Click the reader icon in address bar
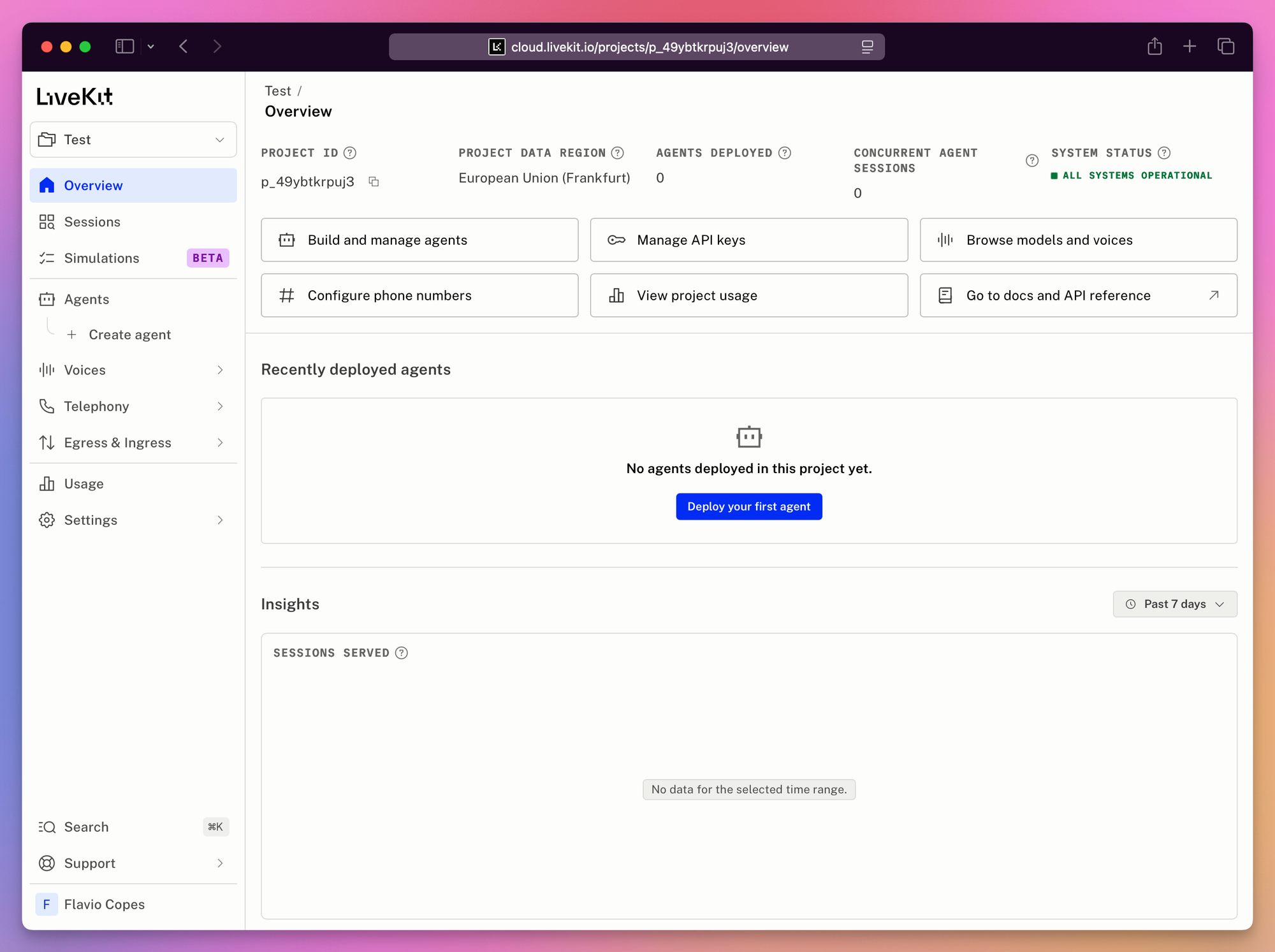1275x952 pixels. (x=867, y=47)
